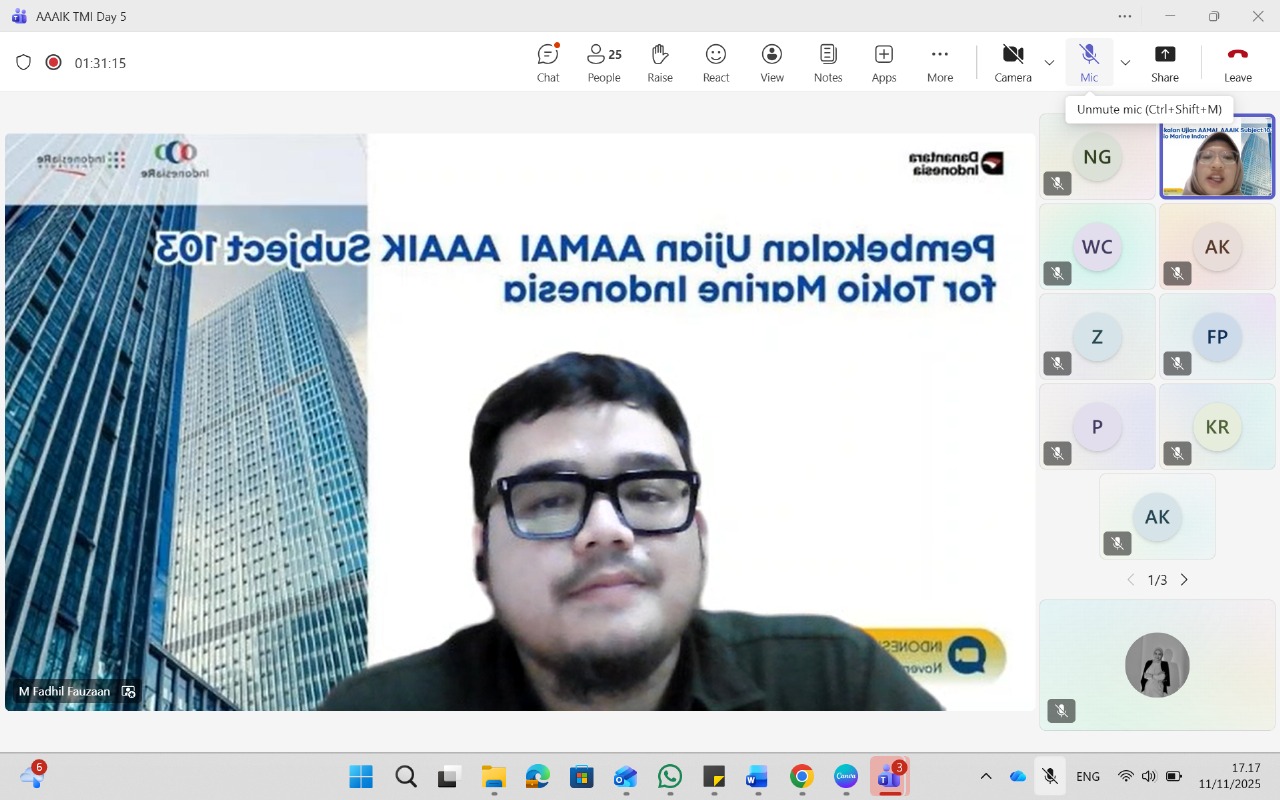The width and height of the screenshot is (1280, 800).
Task: Open WhatsApp from the taskbar
Action: coord(670,776)
